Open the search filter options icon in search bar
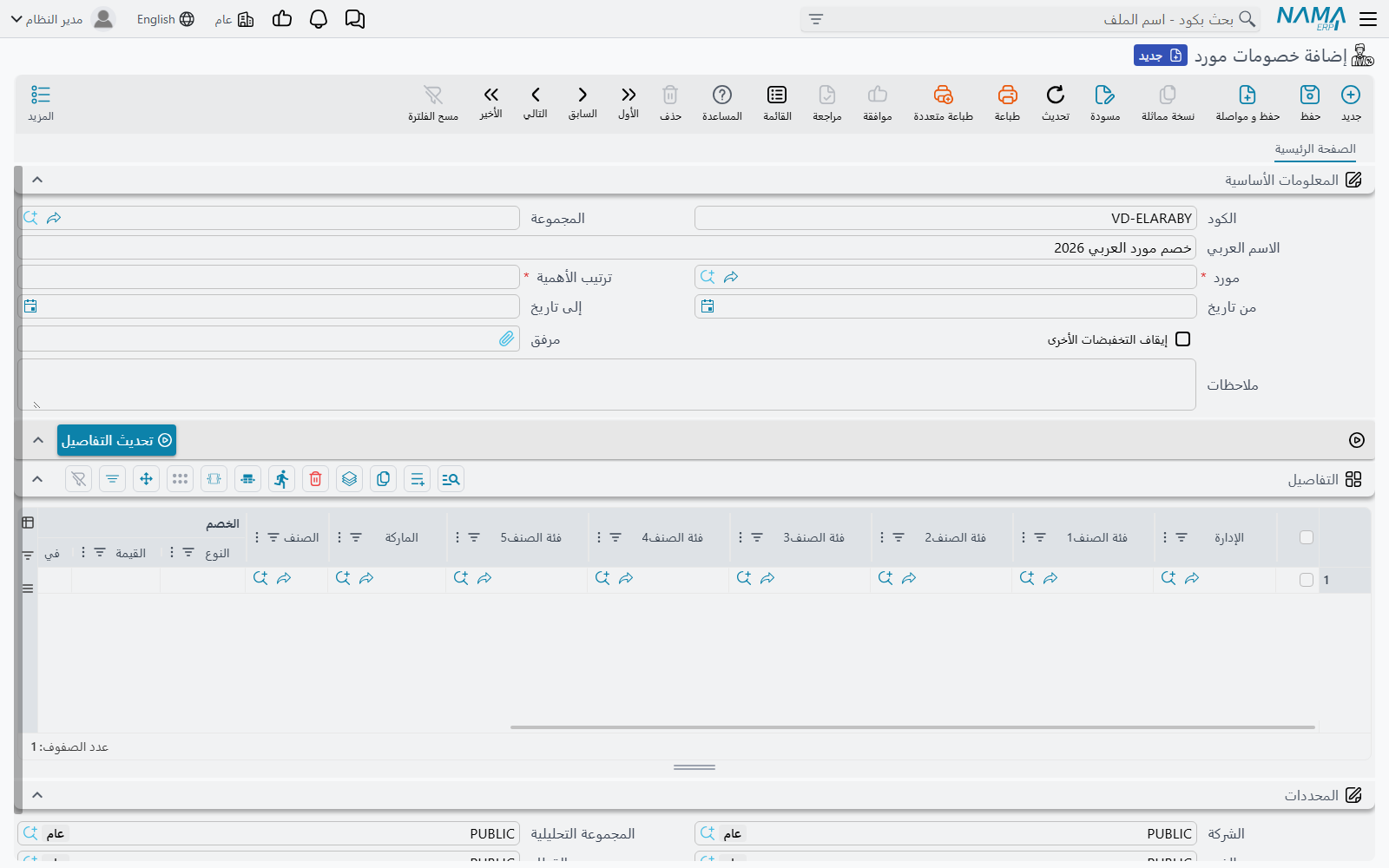This screenshot has width=1389, height=868. point(815,19)
